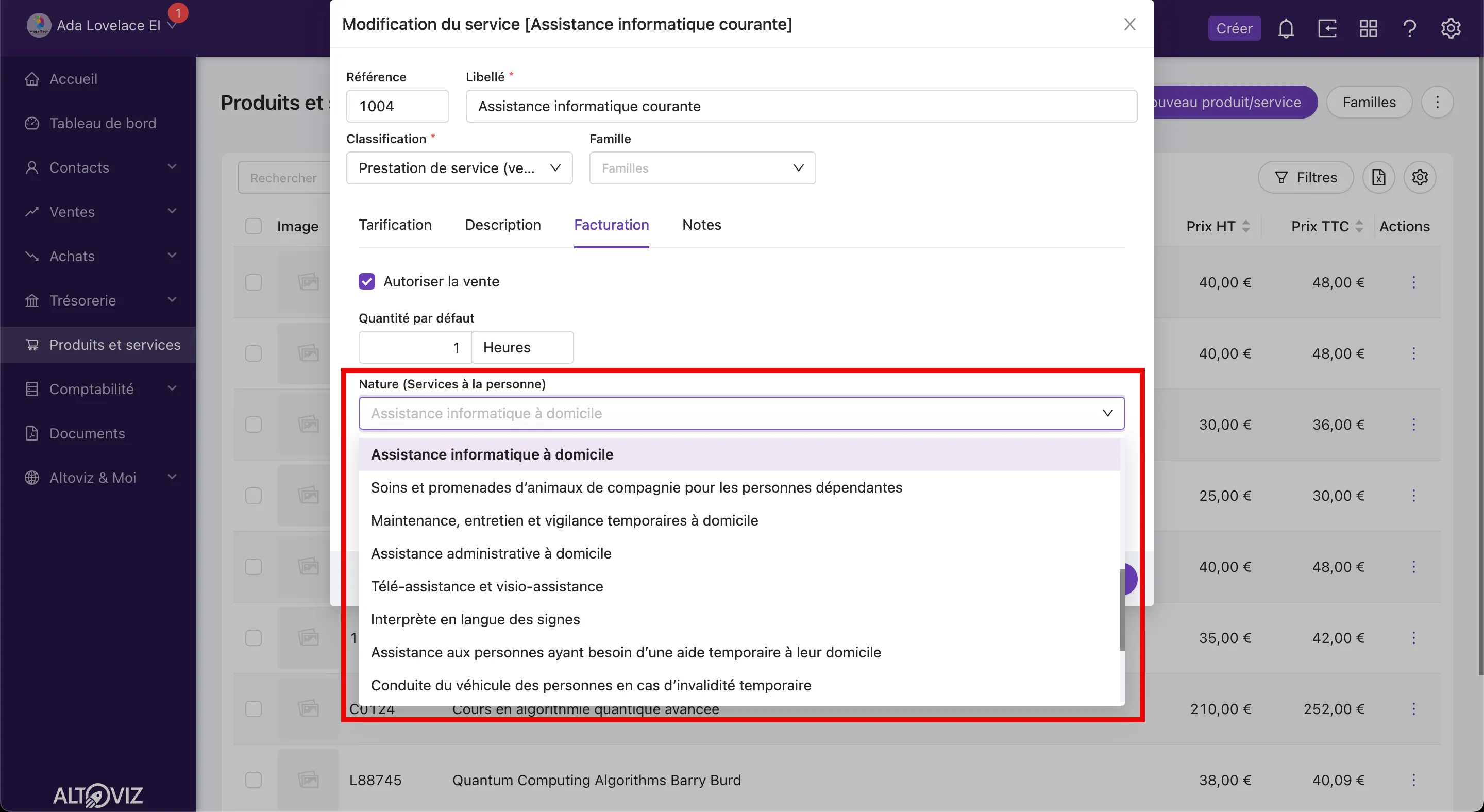The height and width of the screenshot is (812, 1484).
Task: Click the Créer button
Action: click(1234, 28)
